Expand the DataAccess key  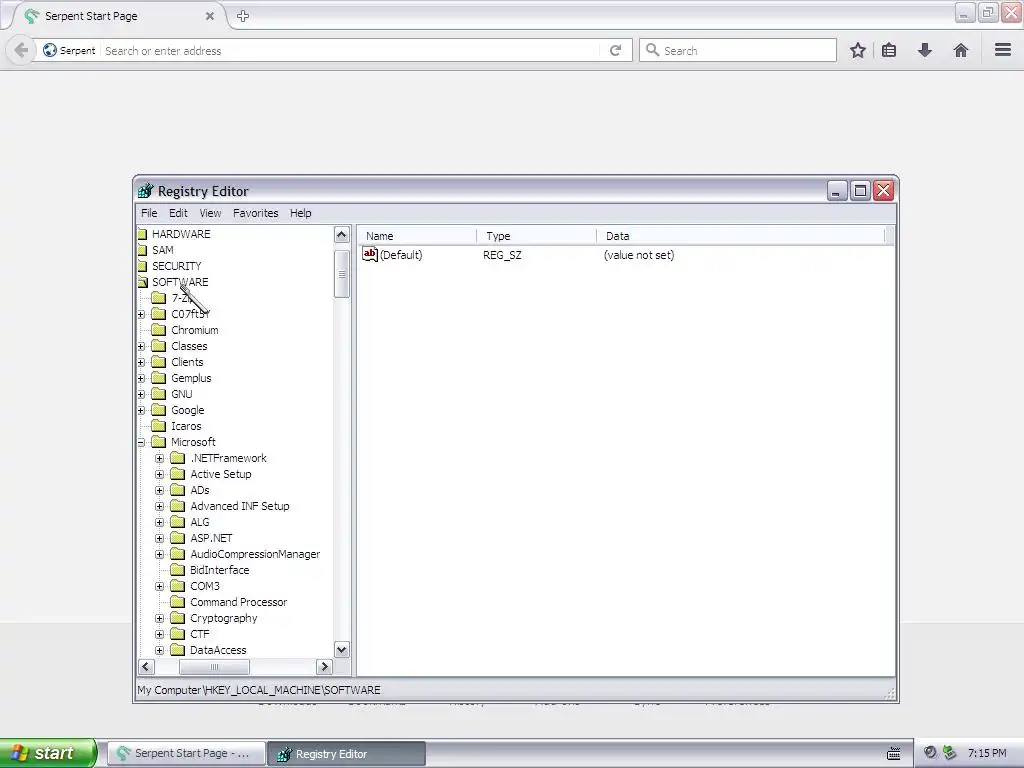click(x=159, y=650)
